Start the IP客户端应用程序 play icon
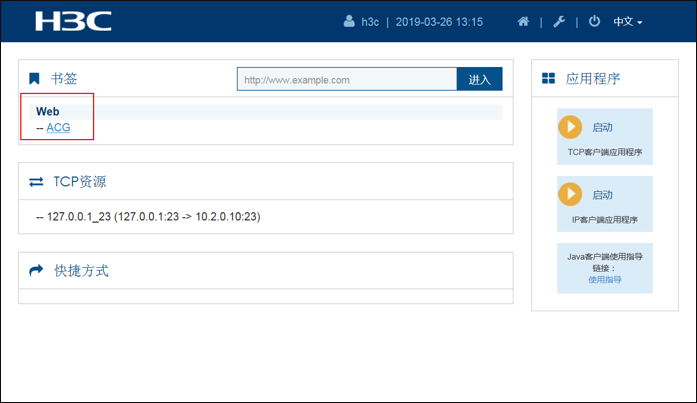Image resolution: width=697 pixels, height=403 pixels. click(x=569, y=194)
